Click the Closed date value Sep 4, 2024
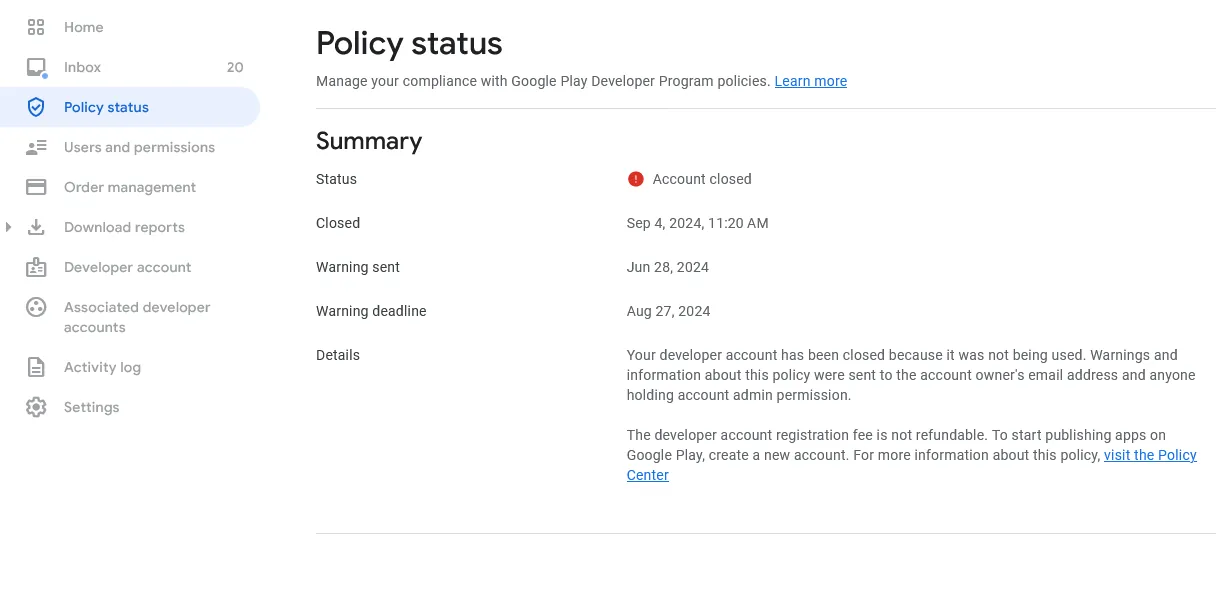 coord(697,223)
